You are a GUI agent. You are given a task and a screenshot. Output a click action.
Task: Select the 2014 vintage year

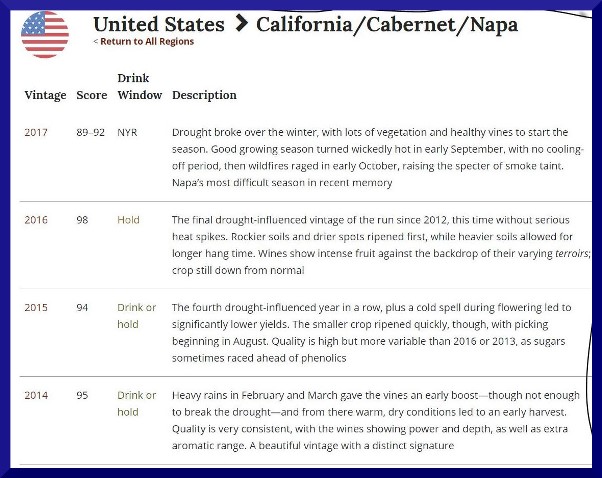point(36,395)
